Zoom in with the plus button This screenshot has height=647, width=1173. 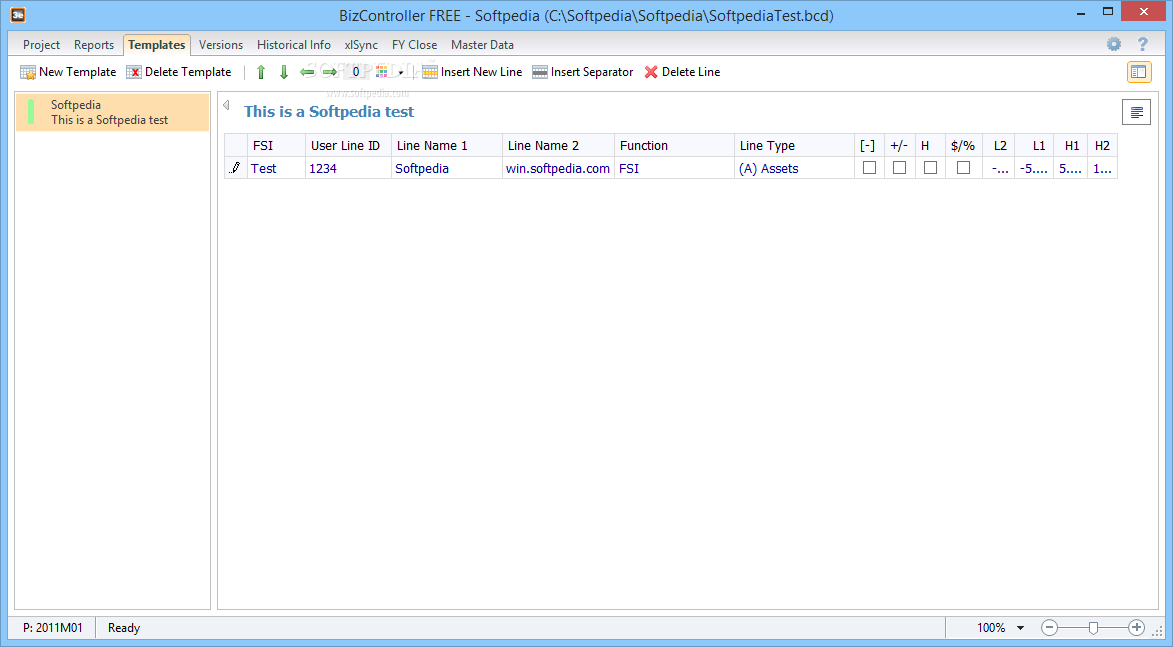point(1136,628)
